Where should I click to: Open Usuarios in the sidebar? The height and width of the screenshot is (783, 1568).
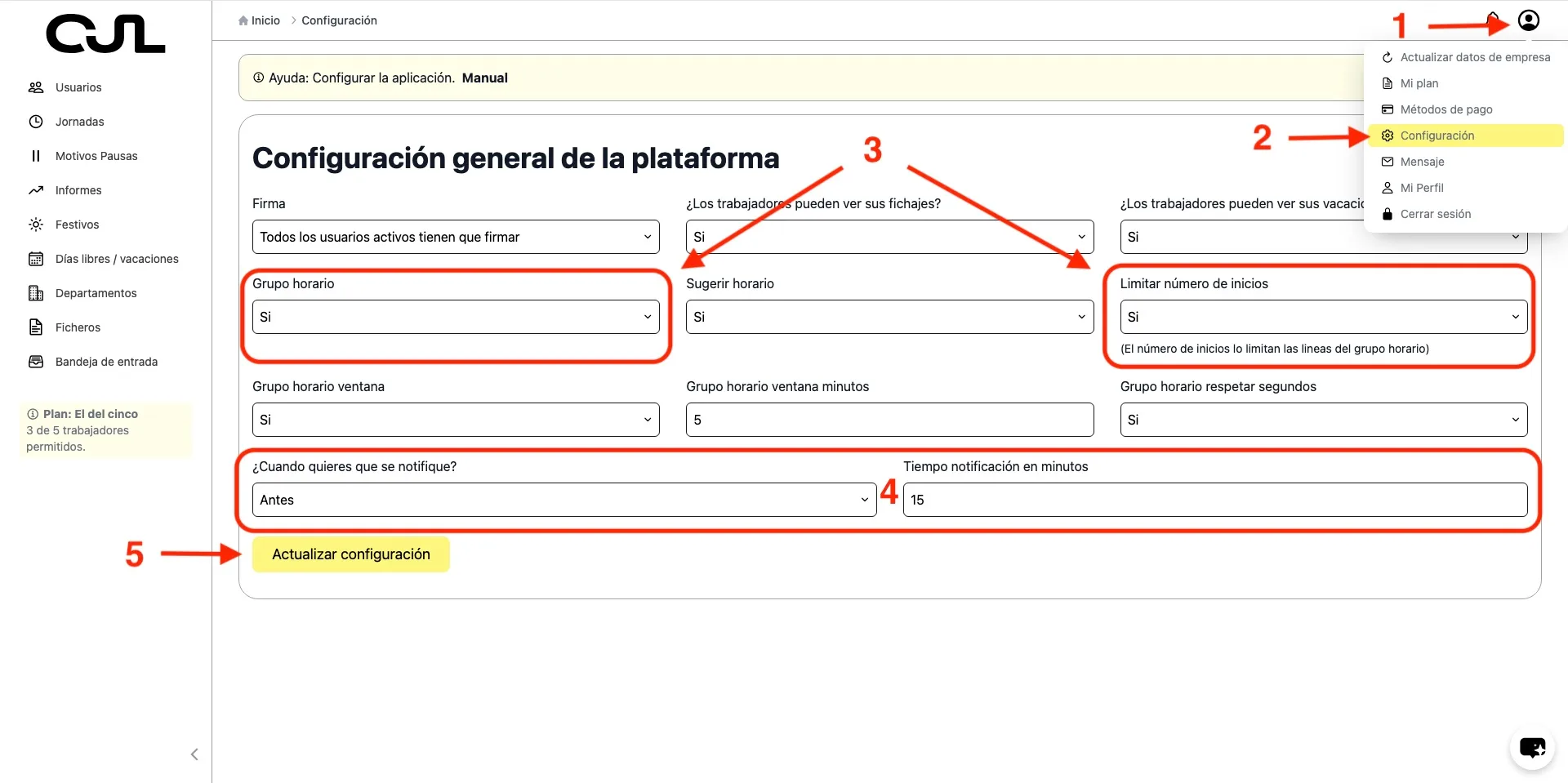[x=78, y=87]
